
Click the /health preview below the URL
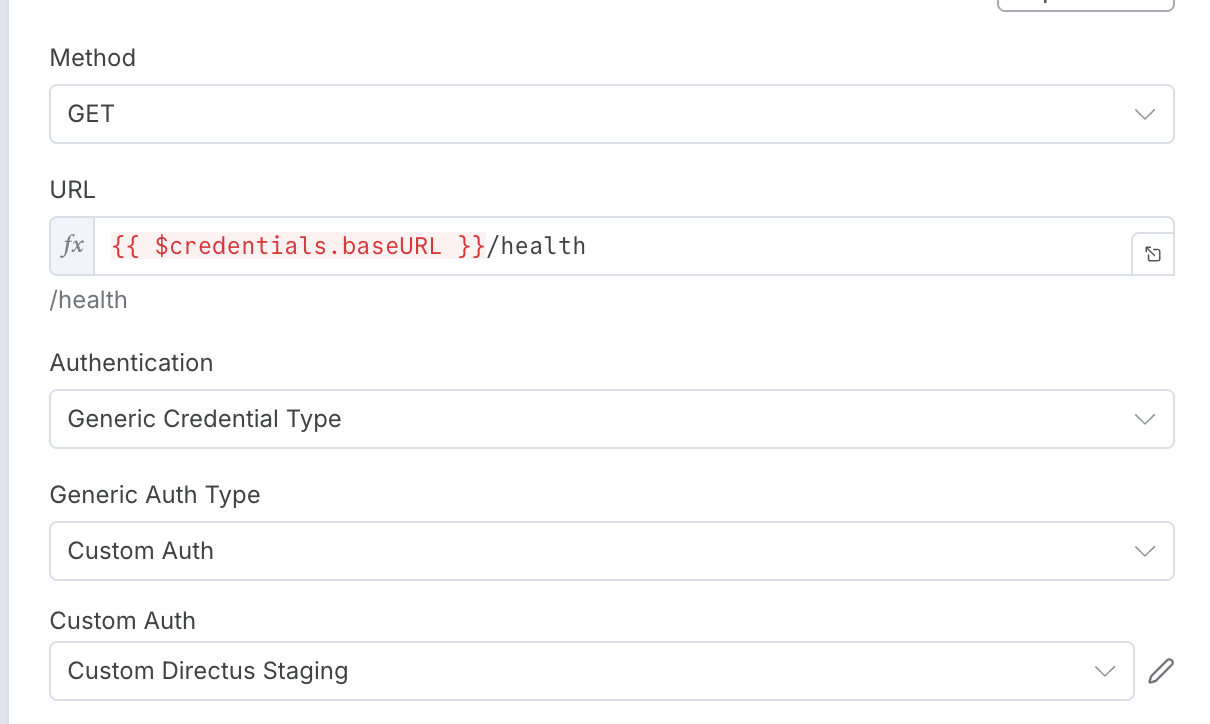tap(89, 300)
